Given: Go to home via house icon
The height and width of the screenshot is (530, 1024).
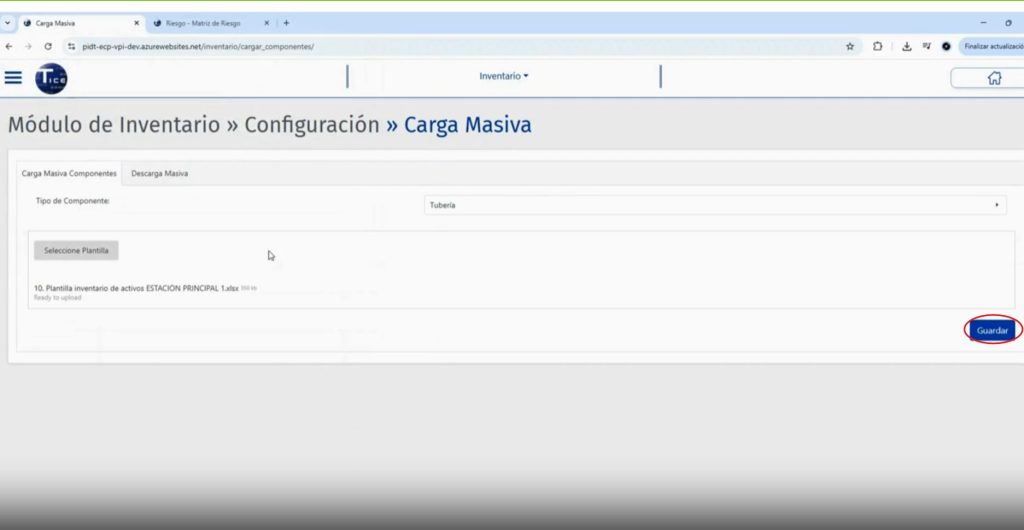Looking at the screenshot, I should [x=993, y=78].
